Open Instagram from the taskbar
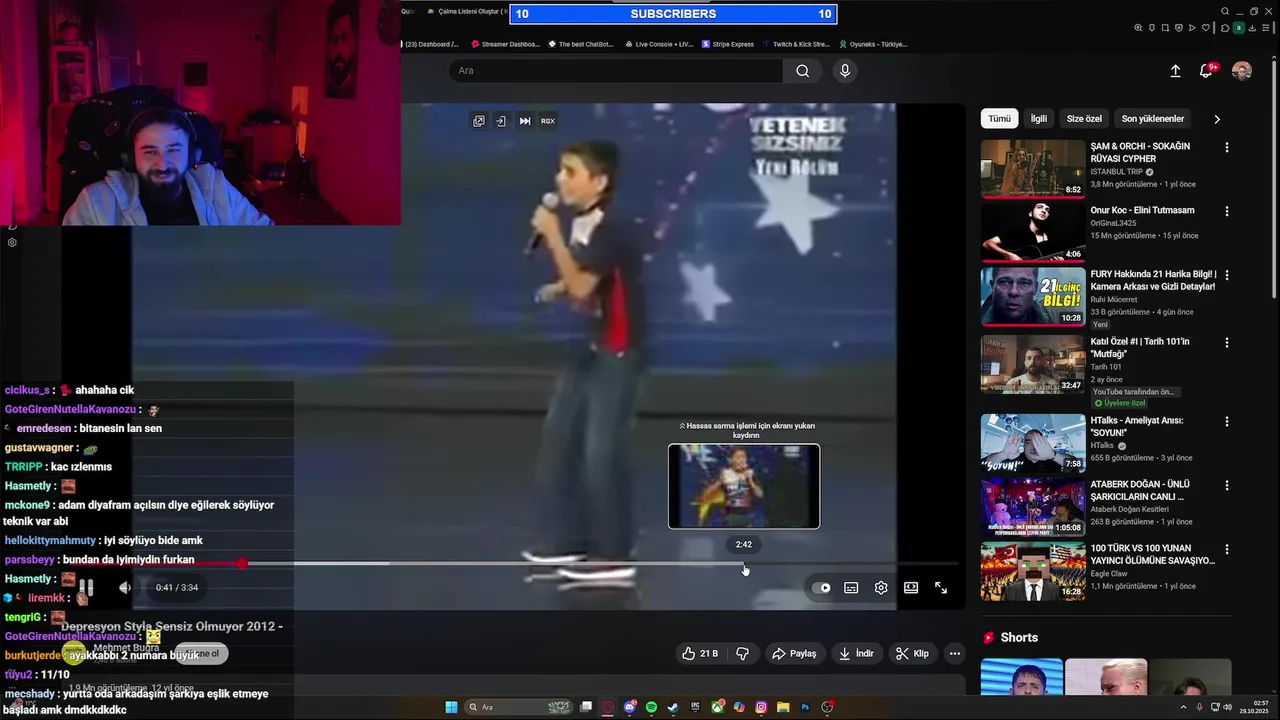1280x720 pixels. coord(761,707)
